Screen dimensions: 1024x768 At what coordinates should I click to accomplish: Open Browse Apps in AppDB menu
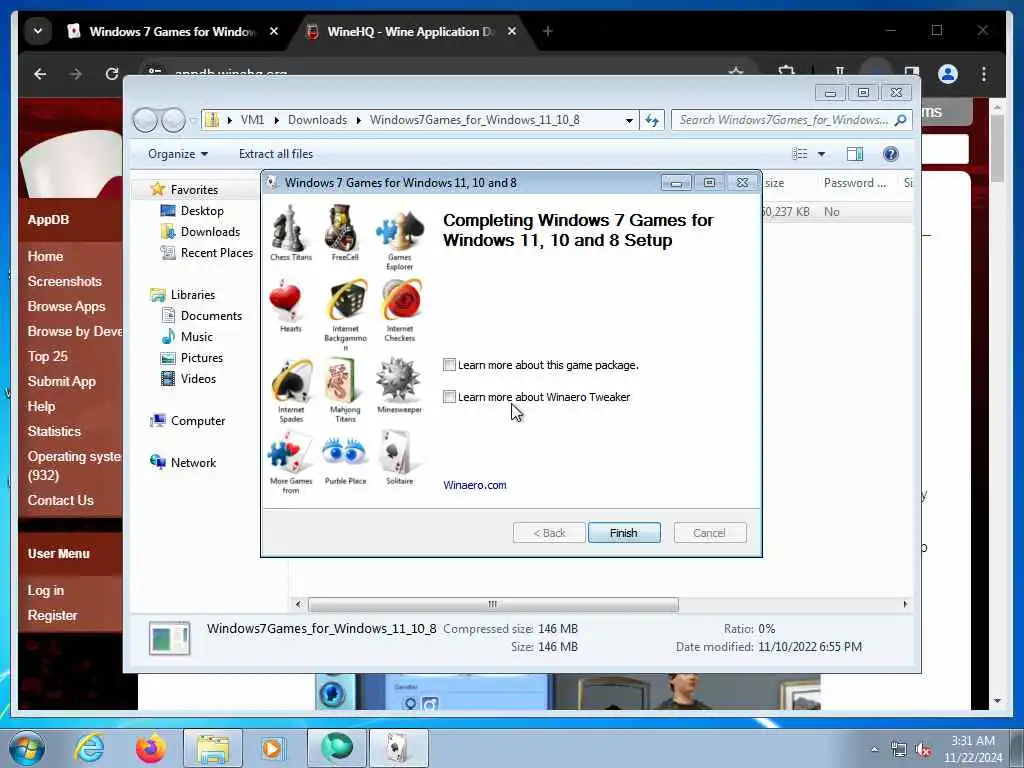[66, 306]
